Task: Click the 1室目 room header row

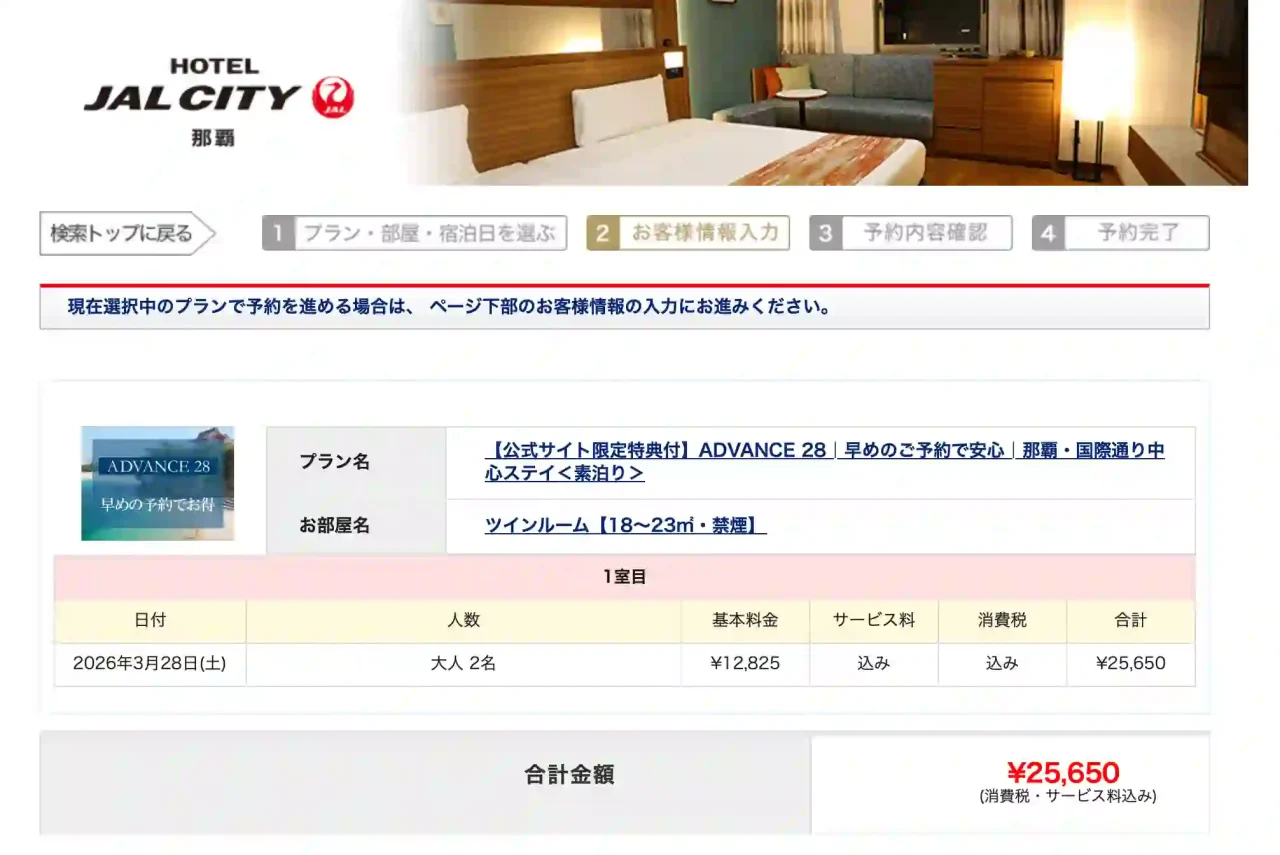Action: pos(625,577)
